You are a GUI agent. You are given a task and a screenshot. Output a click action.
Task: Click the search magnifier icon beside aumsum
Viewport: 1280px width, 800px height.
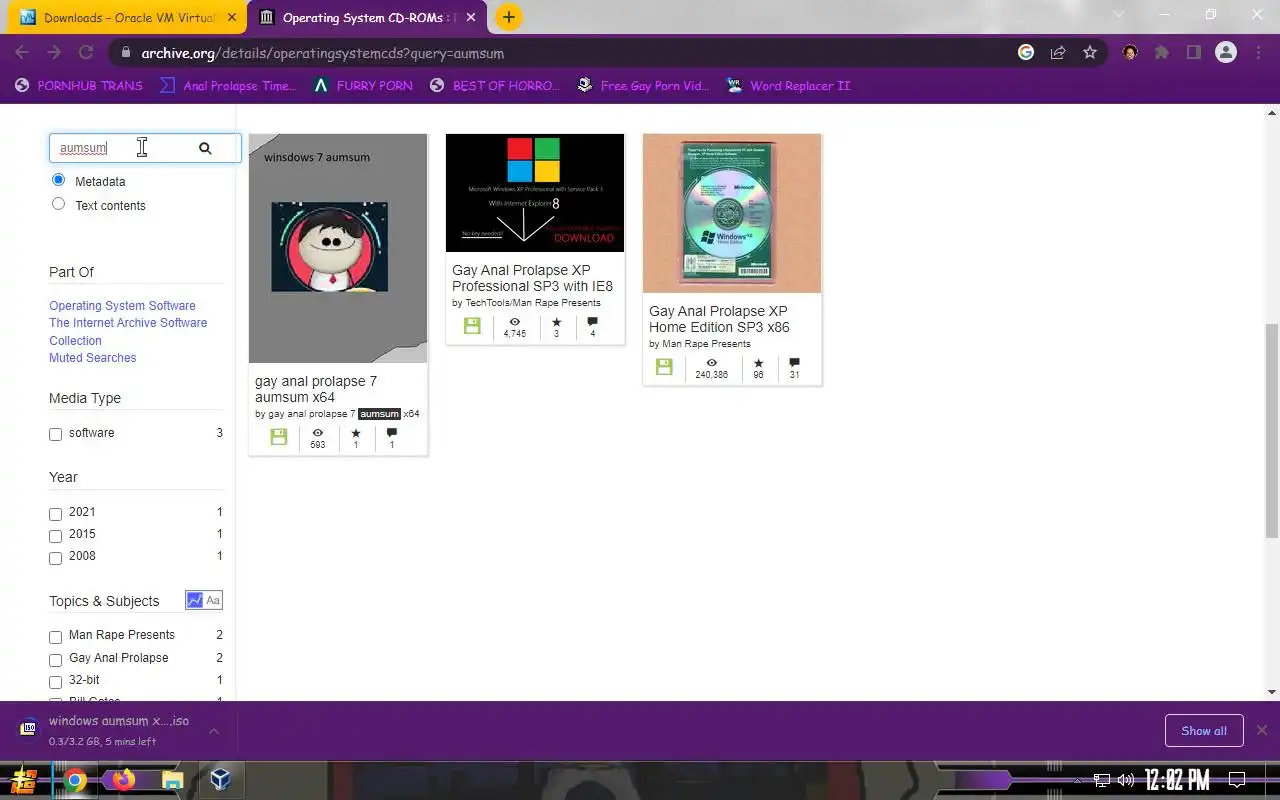[205, 148]
